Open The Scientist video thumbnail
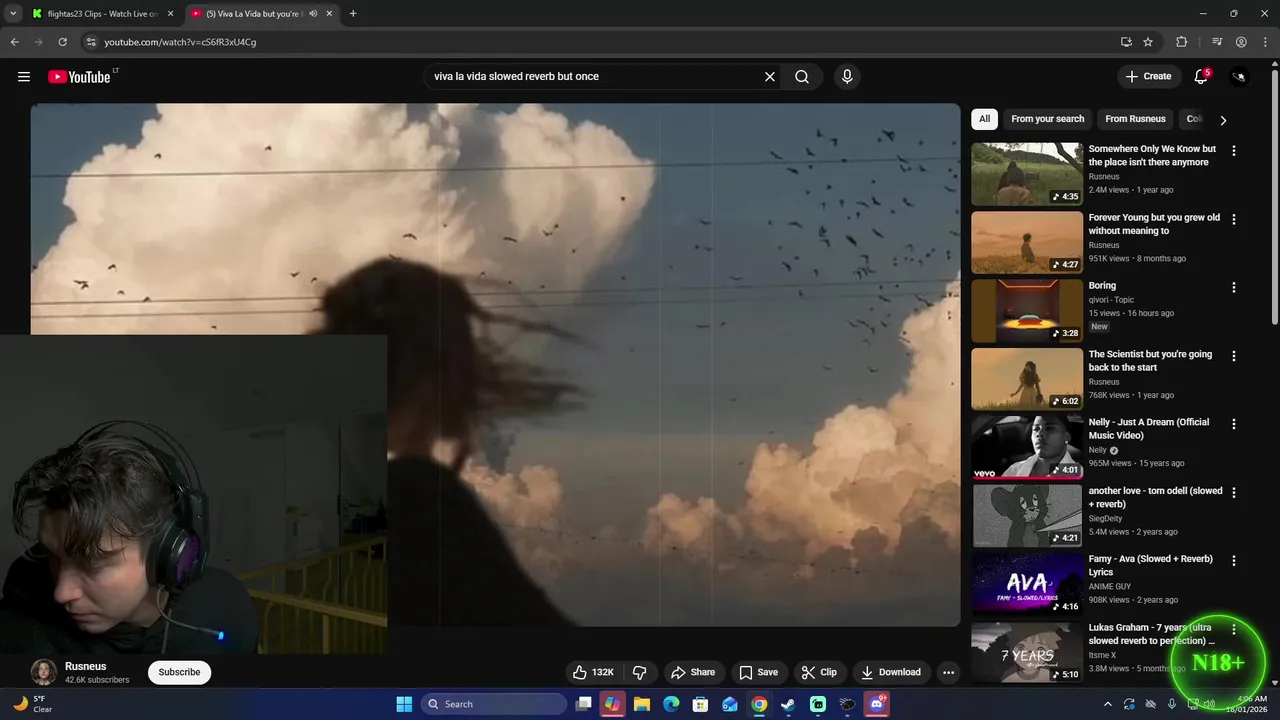The image size is (1280, 720). pyautogui.click(x=1027, y=379)
